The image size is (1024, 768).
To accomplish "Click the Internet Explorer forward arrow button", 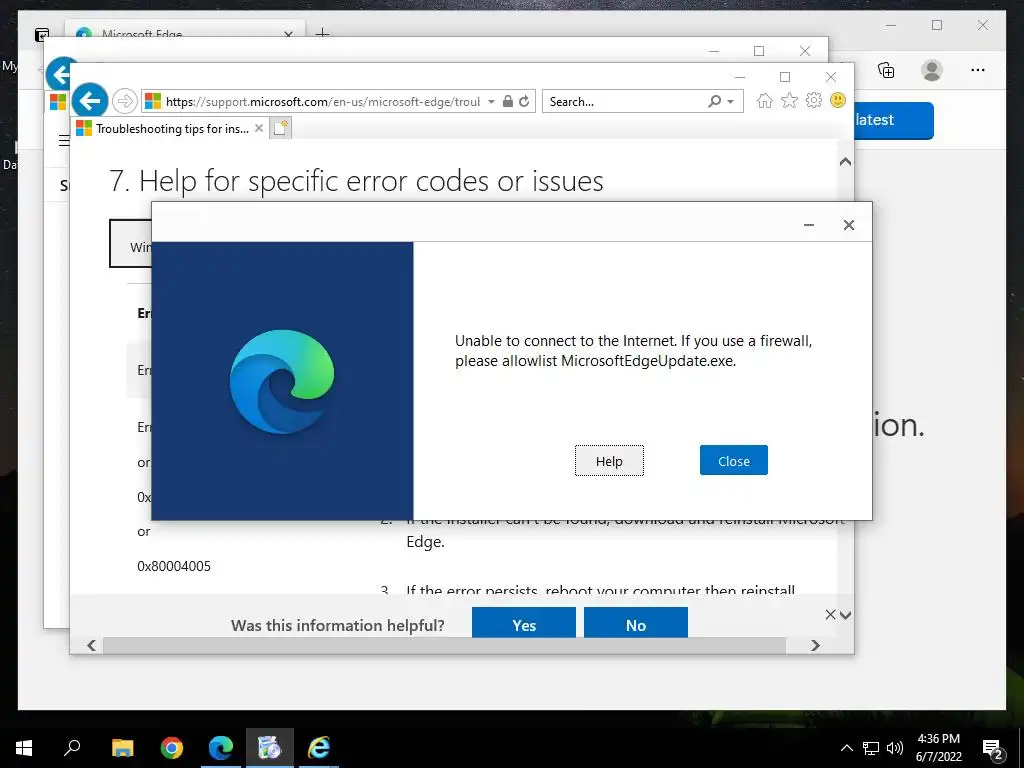I will point(124,101).
